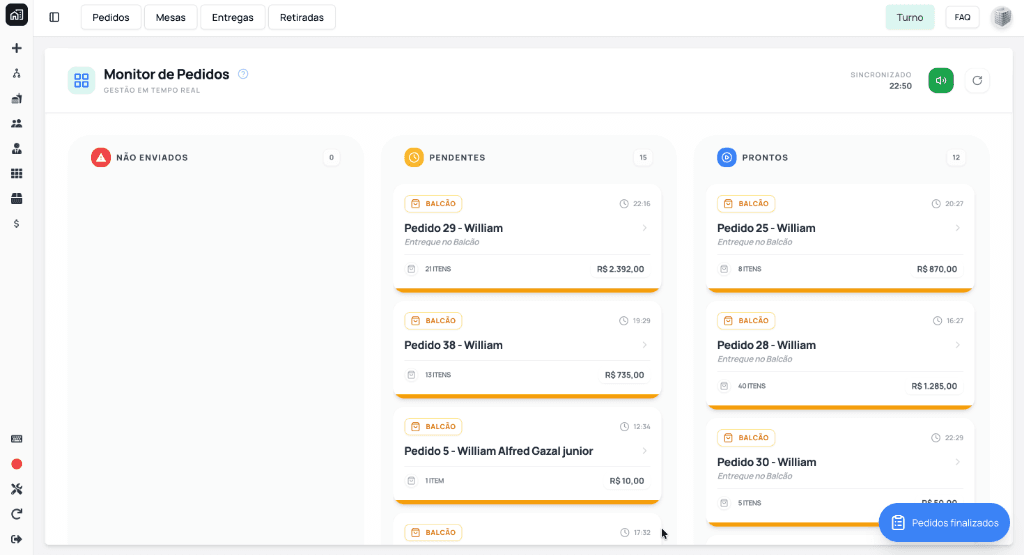
Task: Click the 8 ITENS label on Pedido 25
Action: point(750,269)
